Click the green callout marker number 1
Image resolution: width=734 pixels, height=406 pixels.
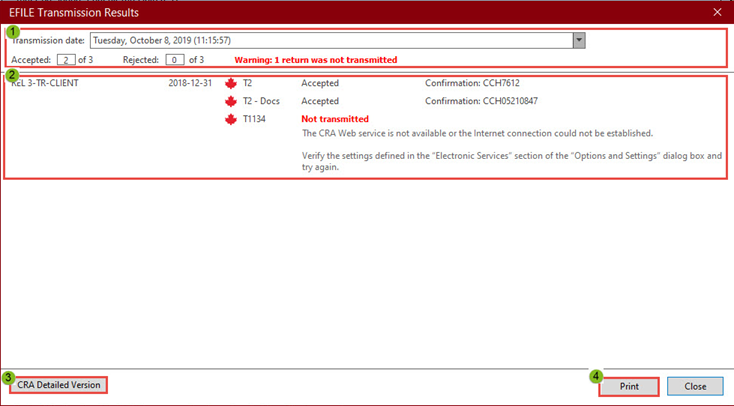[x=12, y=31]
